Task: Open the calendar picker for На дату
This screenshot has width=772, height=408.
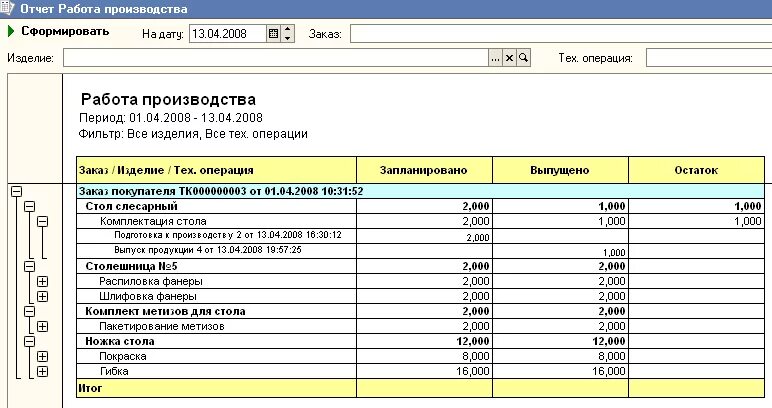Action: [274, 34]
